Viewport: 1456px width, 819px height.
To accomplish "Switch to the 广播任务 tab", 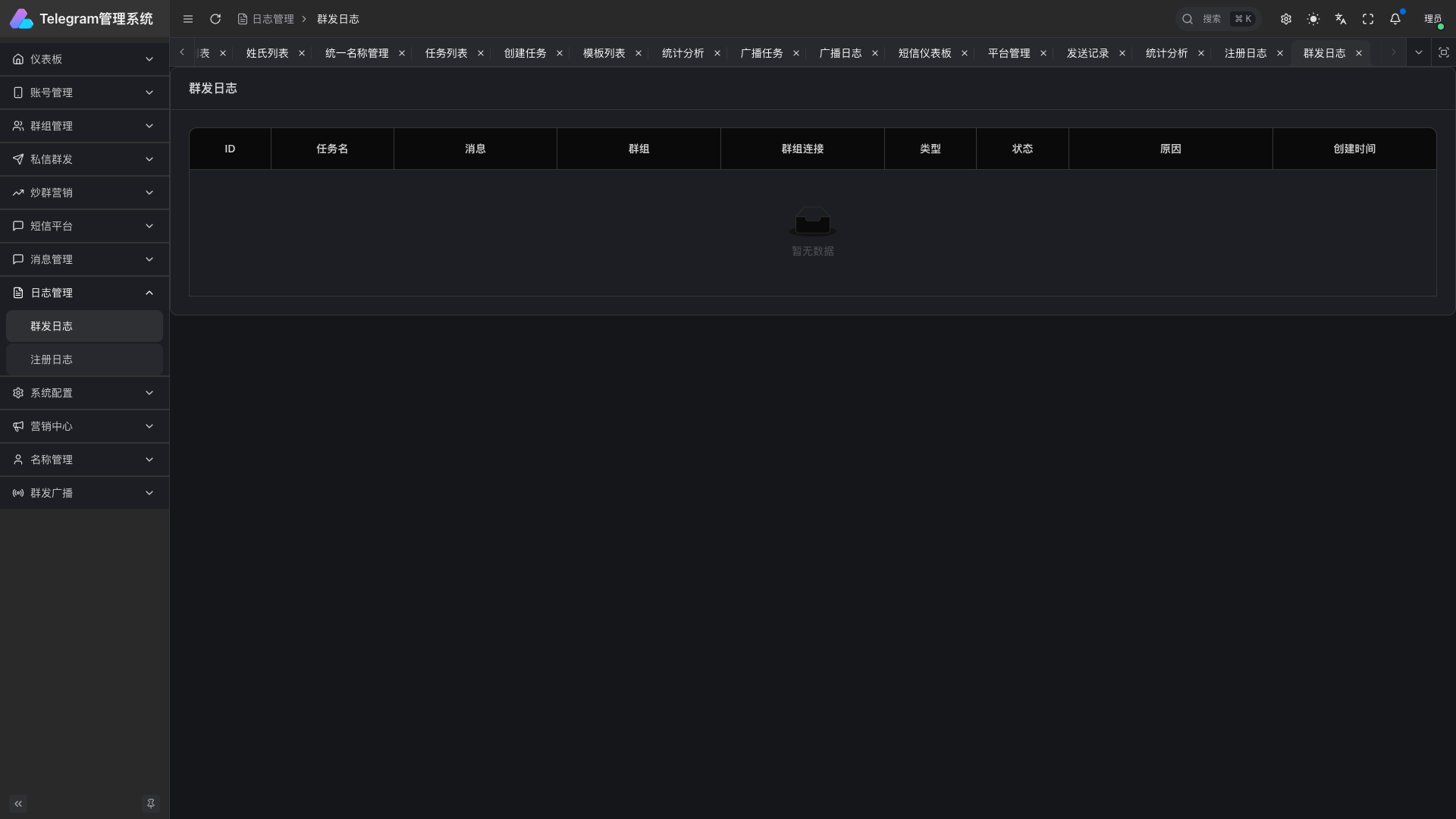I will (x=761, y=53).
